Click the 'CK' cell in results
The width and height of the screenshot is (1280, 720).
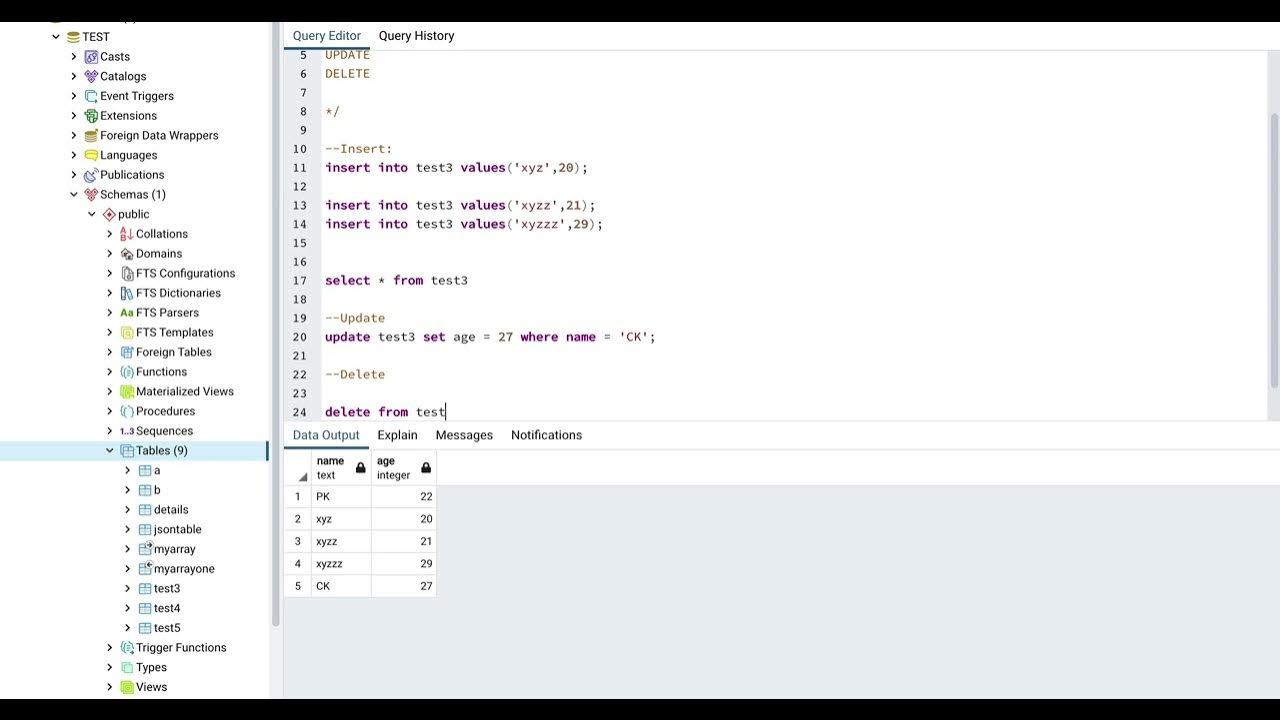pos(340,586)
